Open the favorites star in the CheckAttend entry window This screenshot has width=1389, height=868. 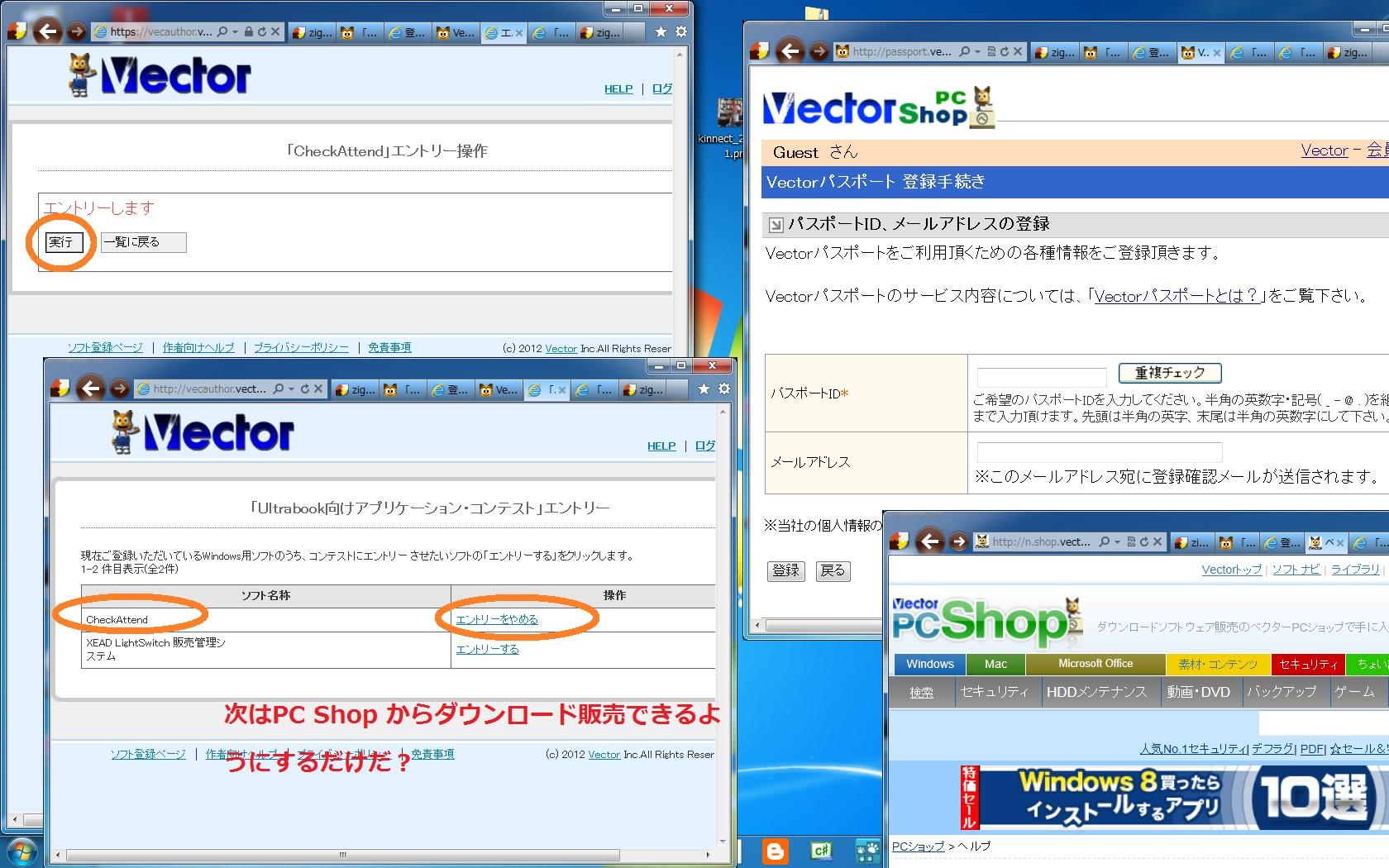[661, 31]
